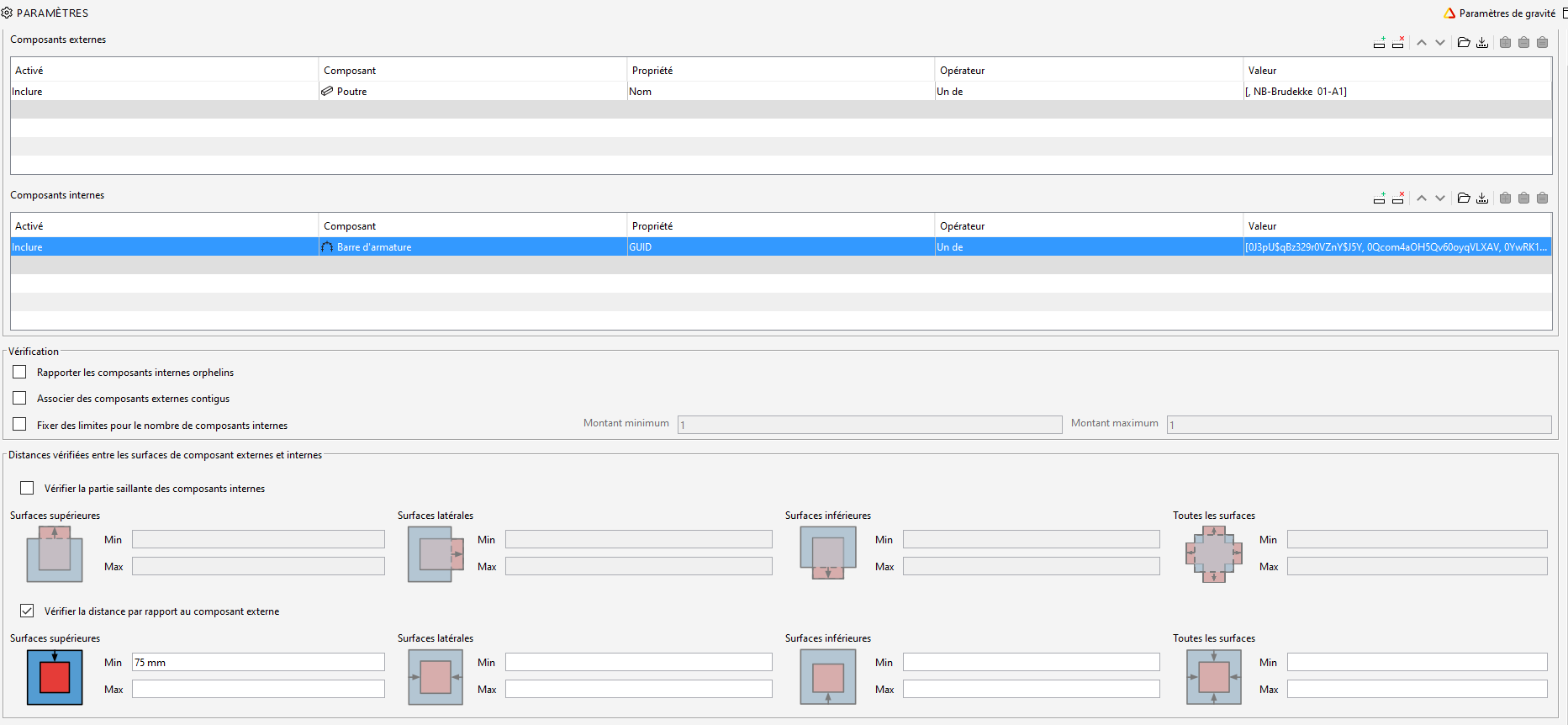Select the red Surfaces supérieures distance icon
Viewport: 1568px width, 725px height.
pos(55,677)
